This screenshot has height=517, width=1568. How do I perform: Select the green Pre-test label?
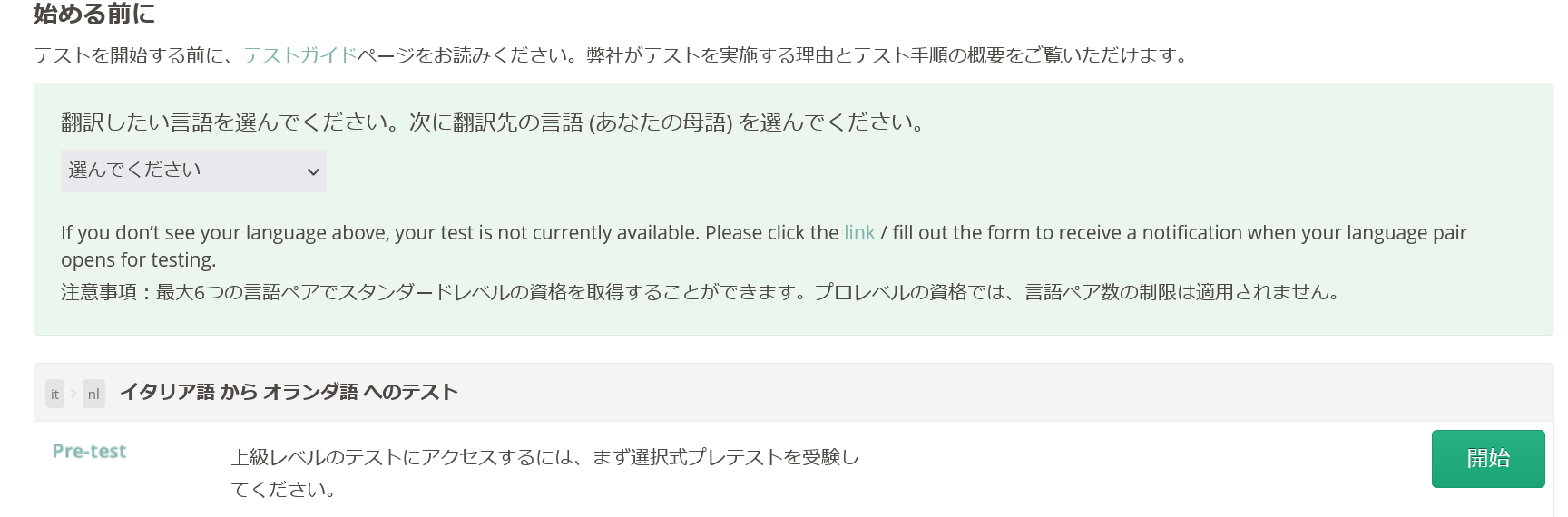coord(89,451)
